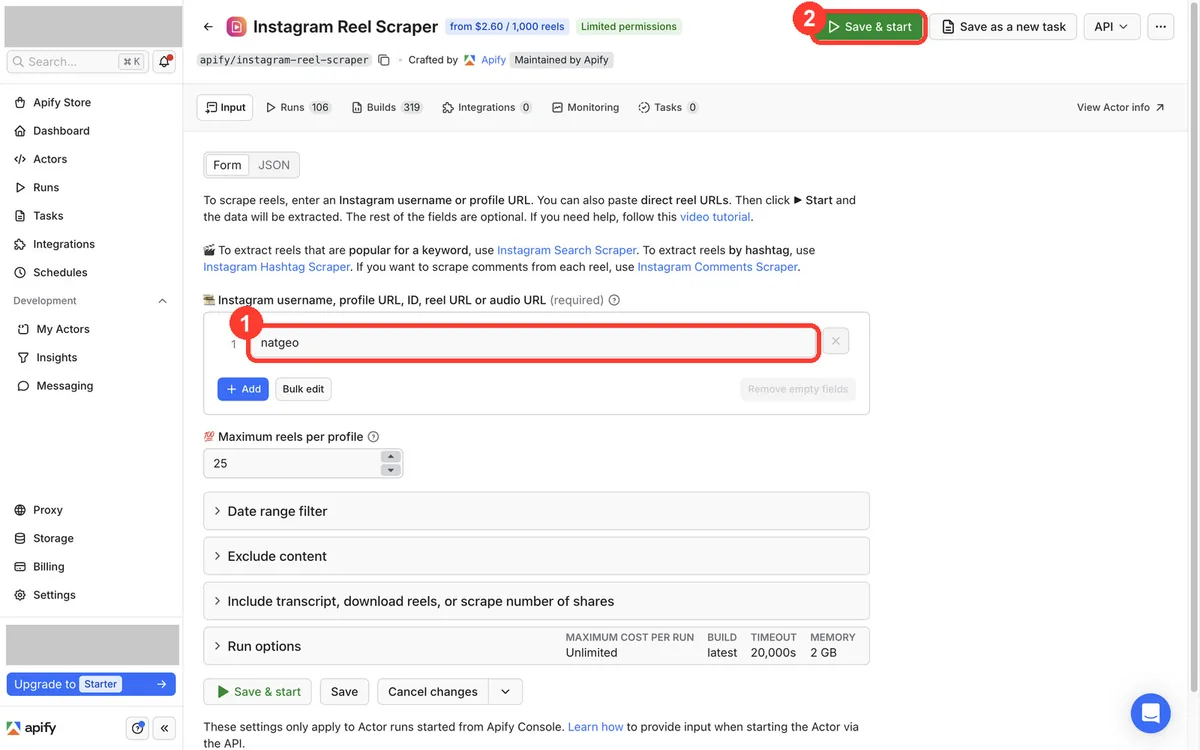Collapse the Development sidebar section
This screenshot has width=1200, height=750.
163,301
